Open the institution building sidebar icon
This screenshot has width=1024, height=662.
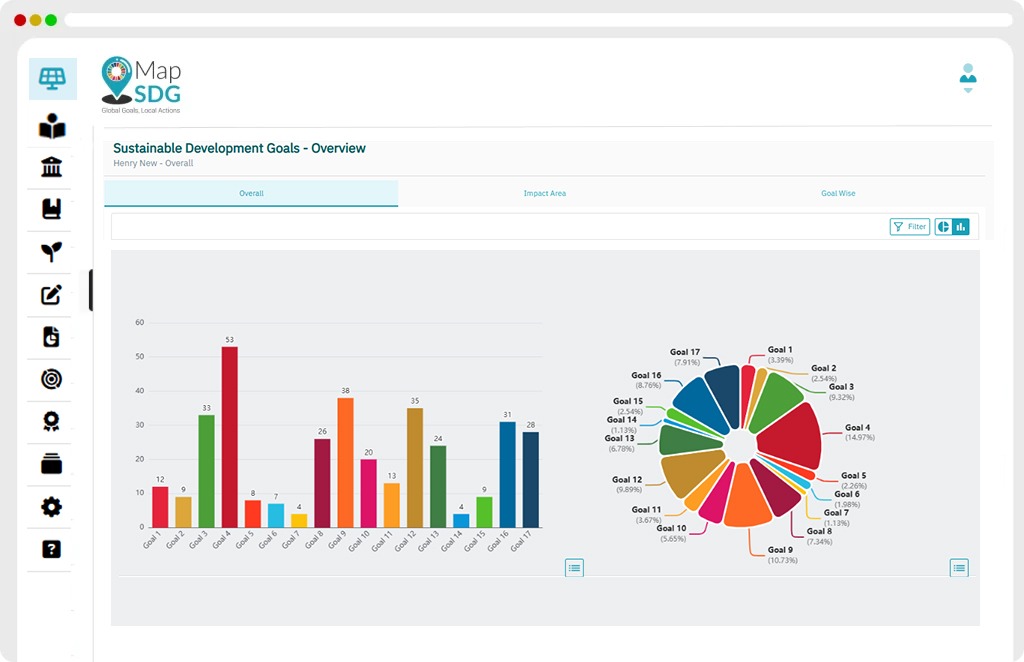tap(52, 167)
